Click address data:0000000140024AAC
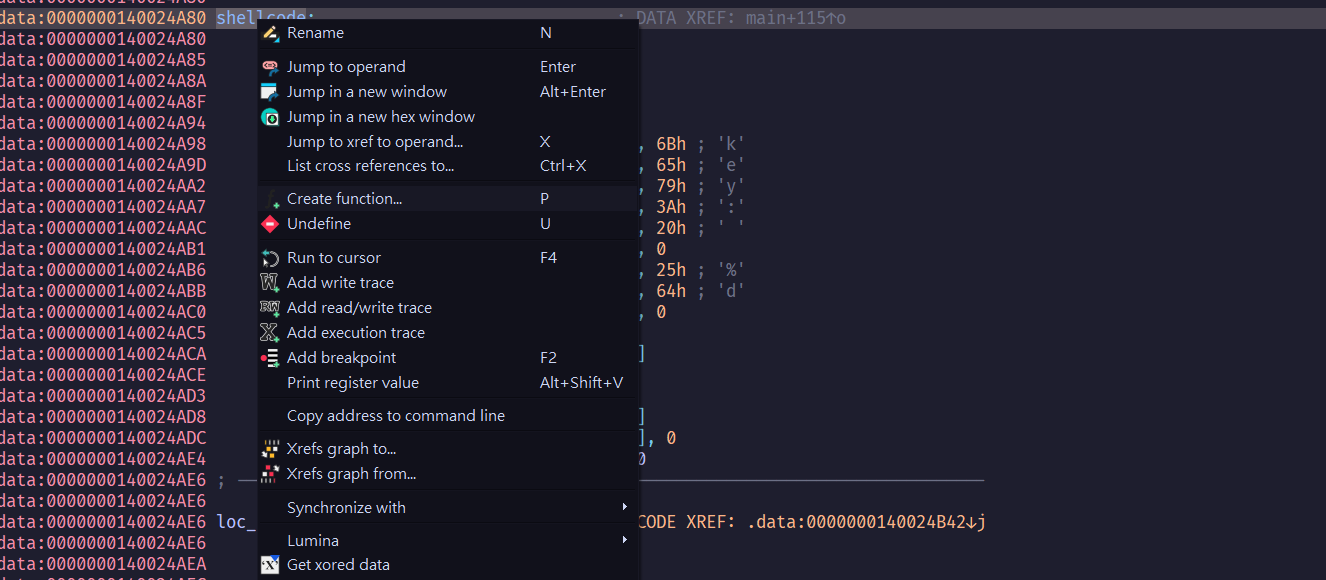 (x=103, y=228)
